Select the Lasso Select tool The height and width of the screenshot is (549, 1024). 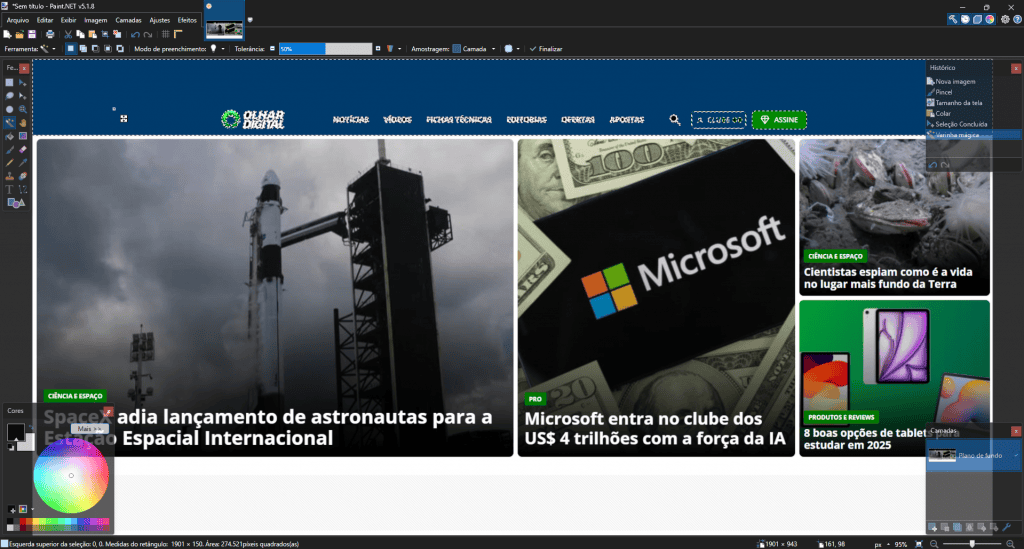tap(9, 96)
